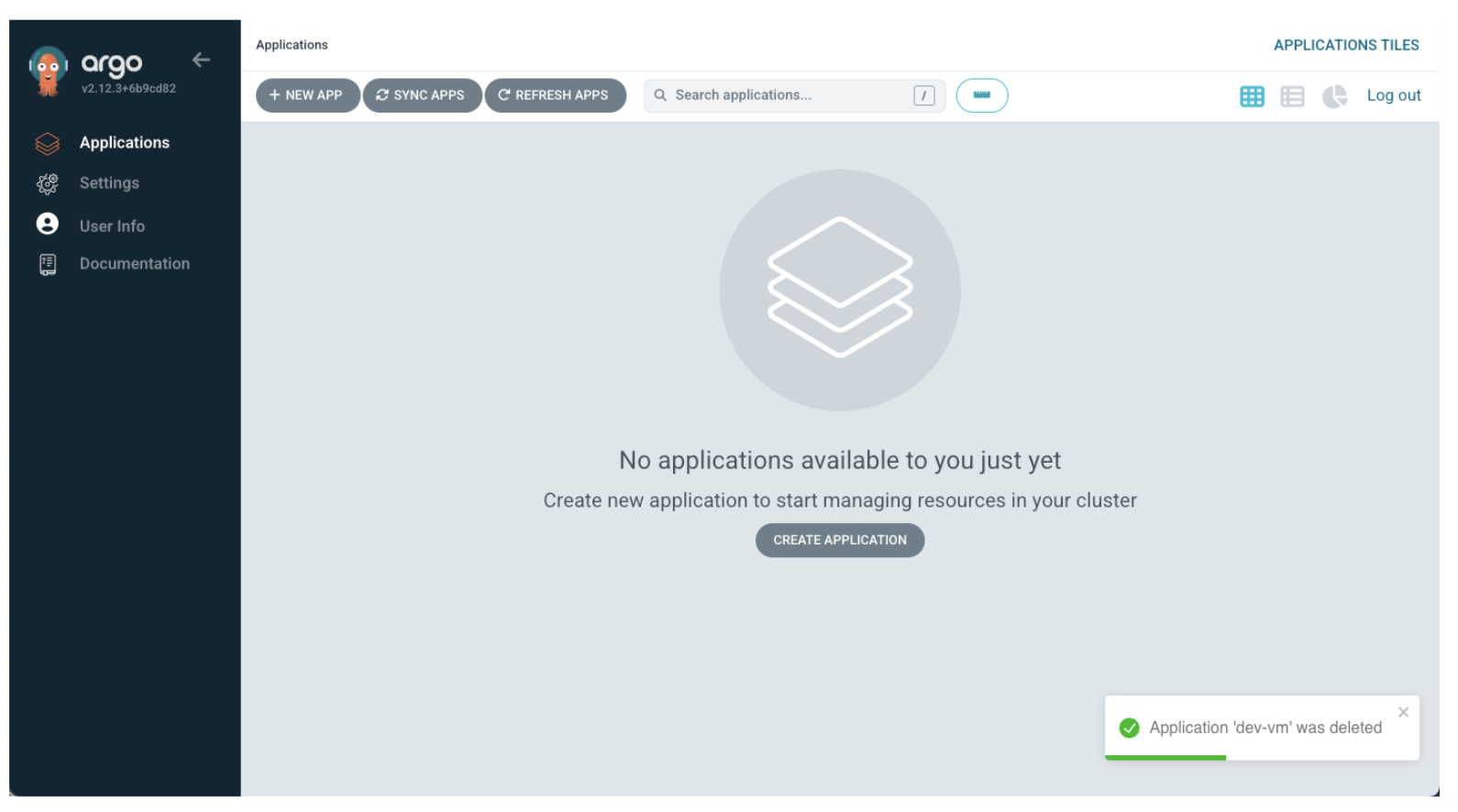Click the User Info avatar icon
The height and width of the screenshot is (812, 1458).
coord(48,225)
